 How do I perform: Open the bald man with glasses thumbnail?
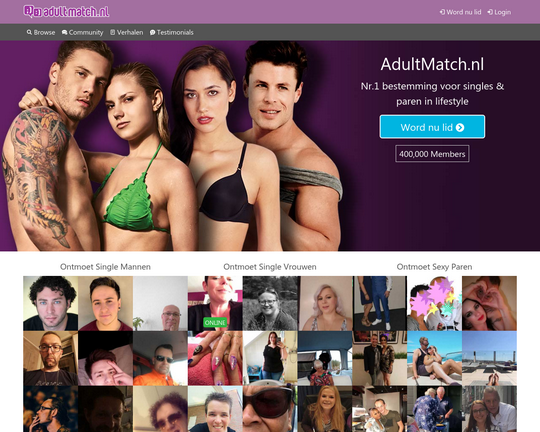160,303
